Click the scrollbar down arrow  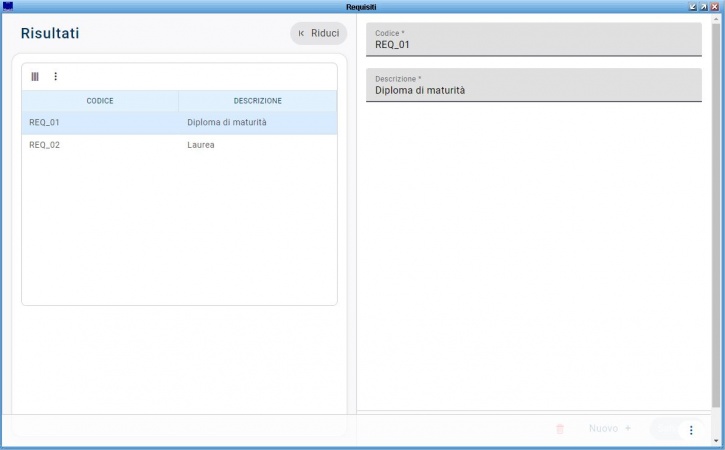tap(716, 440)
